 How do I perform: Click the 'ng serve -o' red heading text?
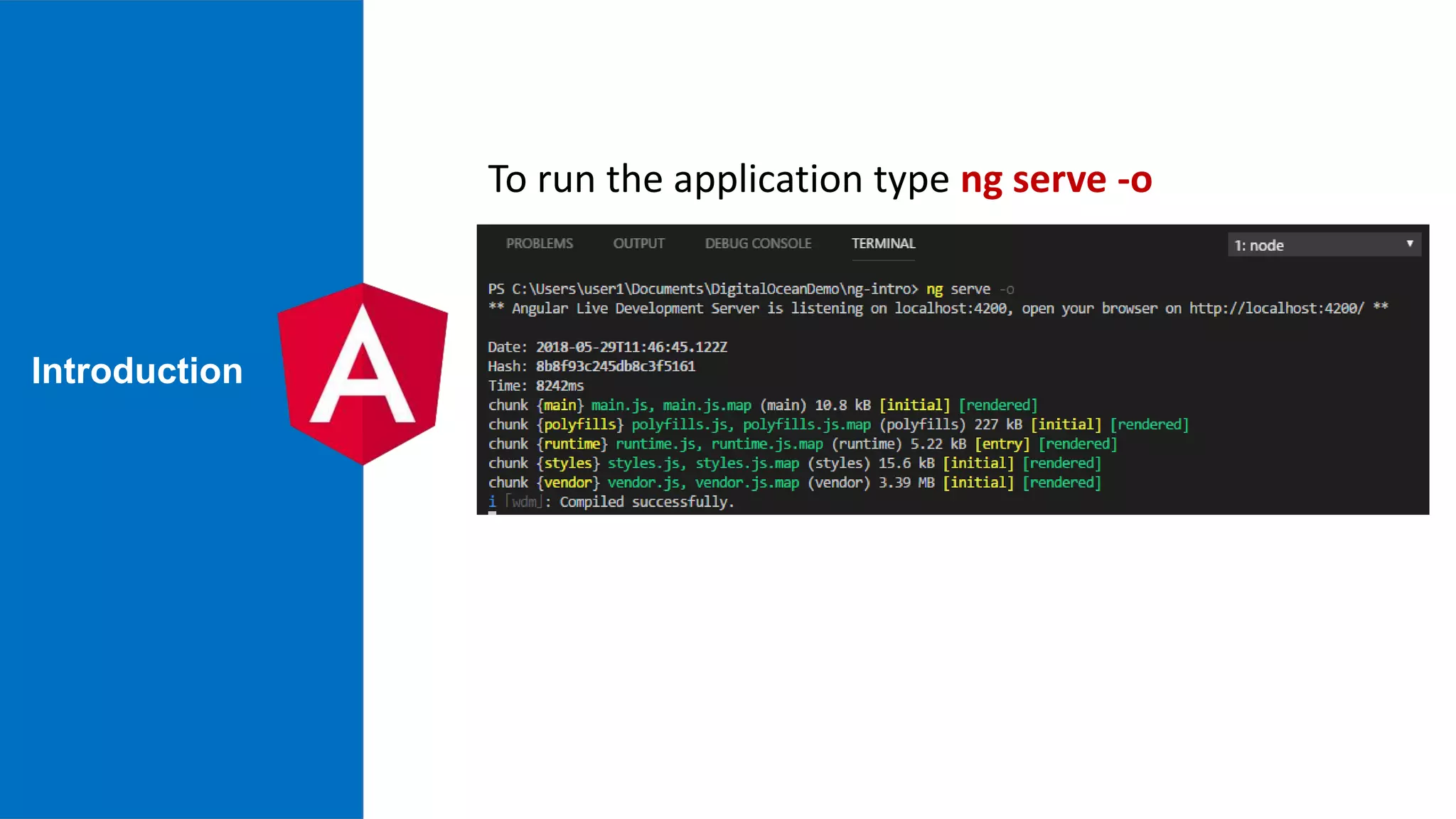(x=1056, y=179)
